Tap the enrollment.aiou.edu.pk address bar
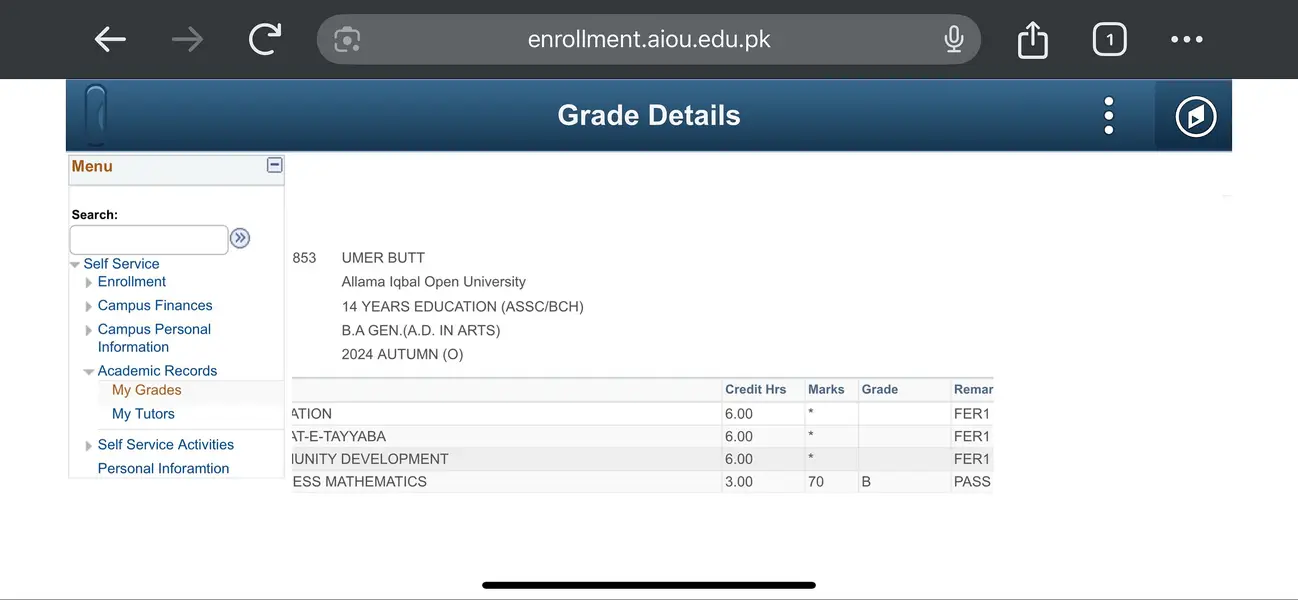Image resolution: width=1298 pixels, height=600 pixels. point(649,40)
